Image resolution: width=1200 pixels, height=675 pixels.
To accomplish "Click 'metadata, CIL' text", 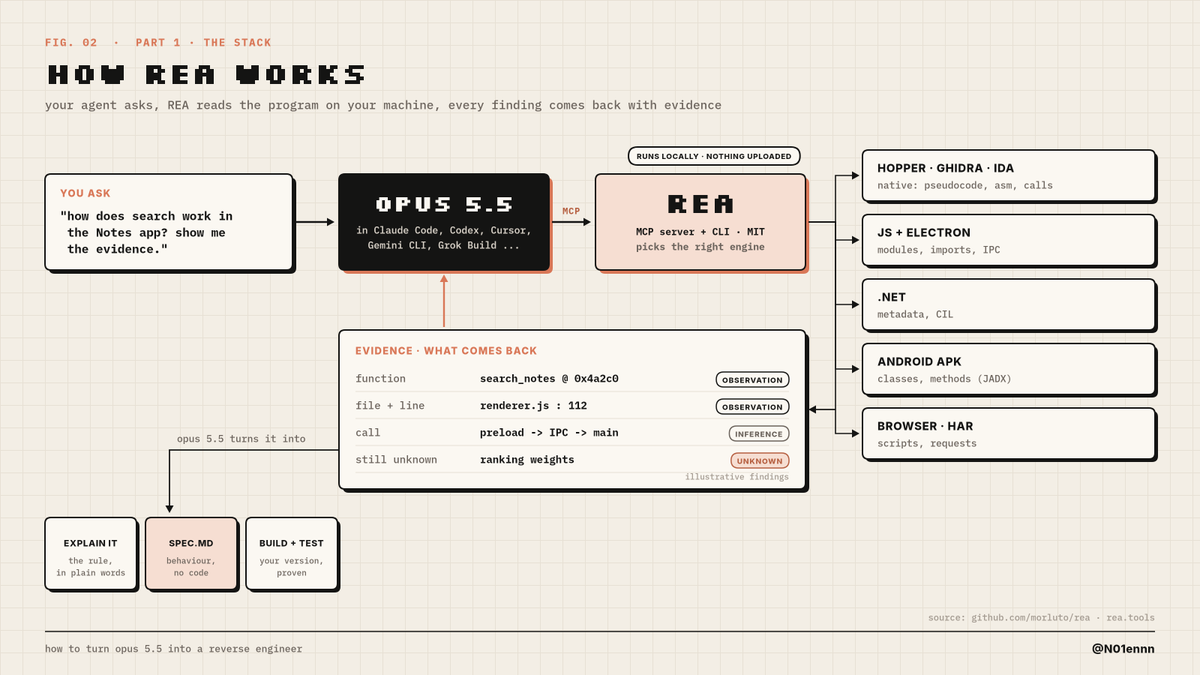I will pyautogui.click(x=915, y=314).
